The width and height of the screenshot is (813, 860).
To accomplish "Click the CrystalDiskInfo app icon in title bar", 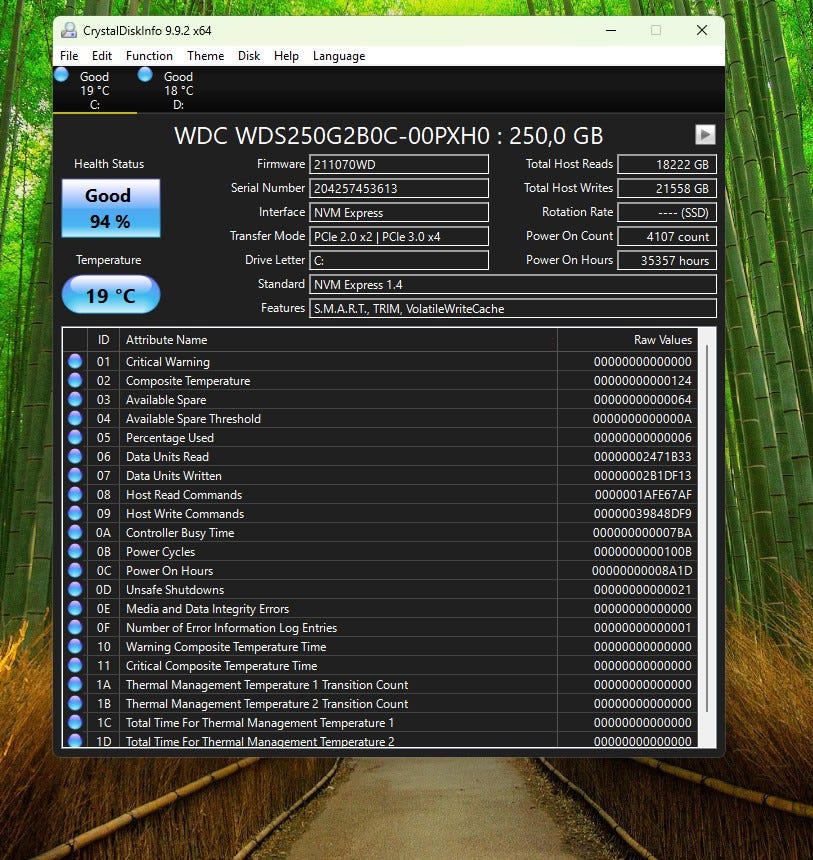I will pos(69,30).
